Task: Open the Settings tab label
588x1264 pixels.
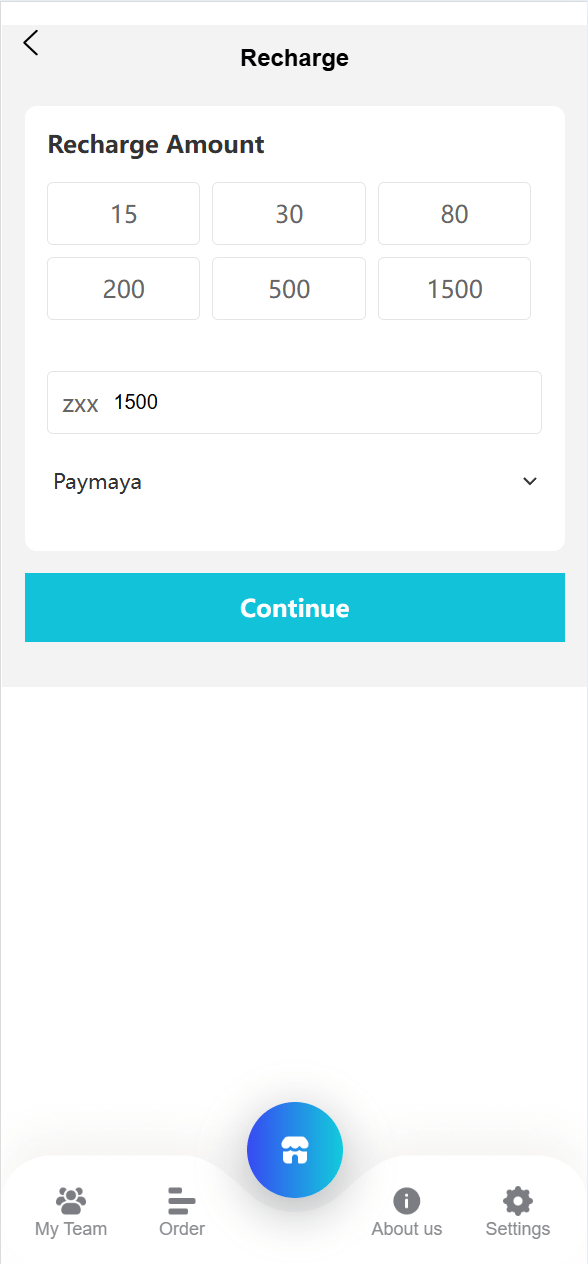Action: coord(518,1229)
